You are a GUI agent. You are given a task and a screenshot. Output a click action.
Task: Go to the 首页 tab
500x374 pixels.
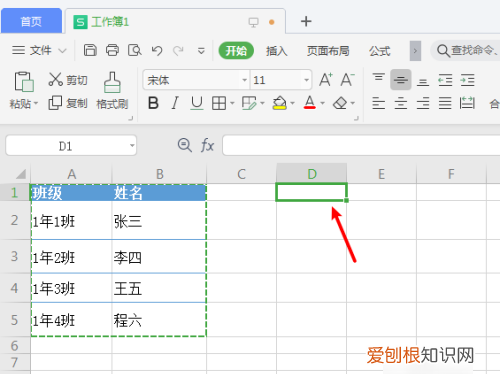[x=31, y=21]
